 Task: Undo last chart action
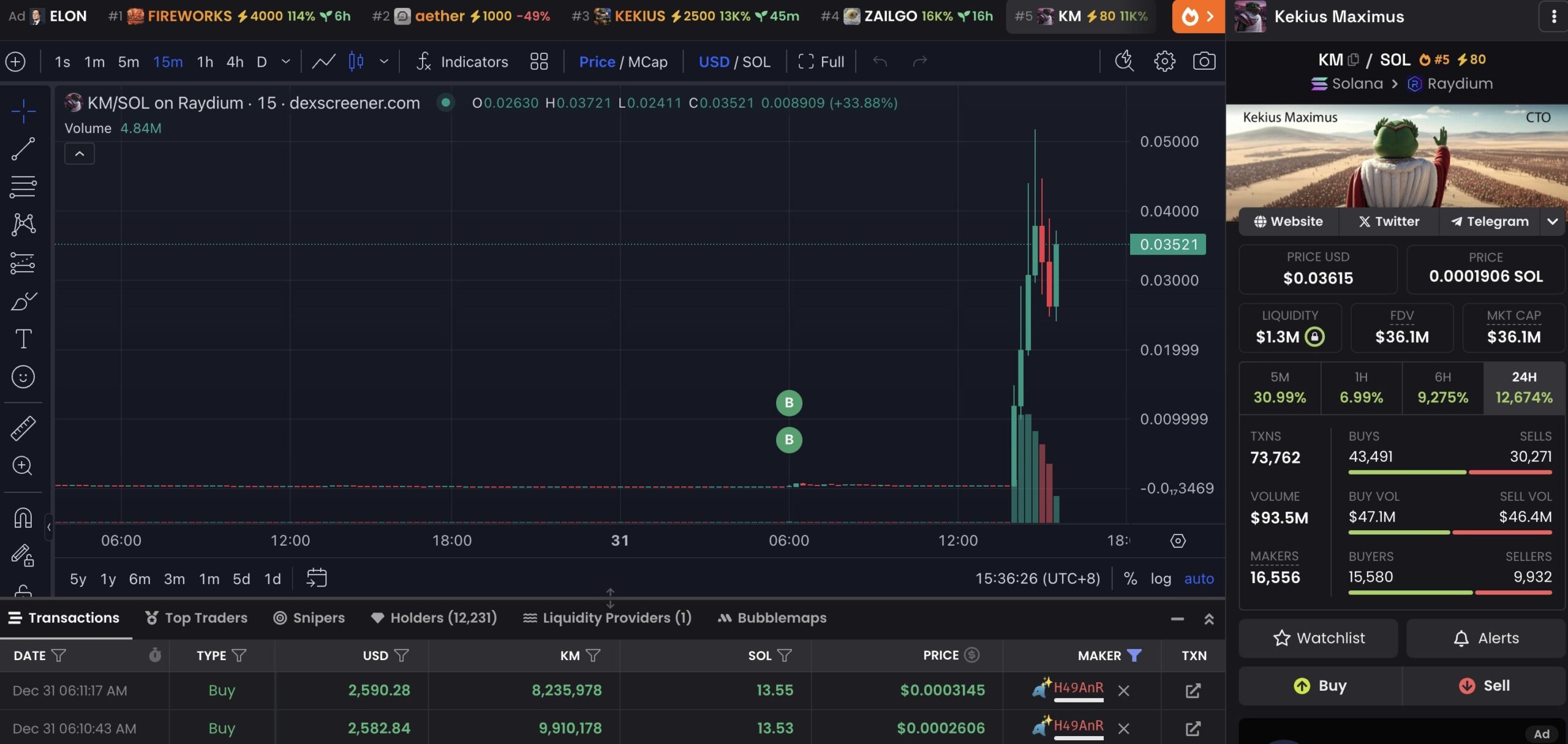pos(880,61)
